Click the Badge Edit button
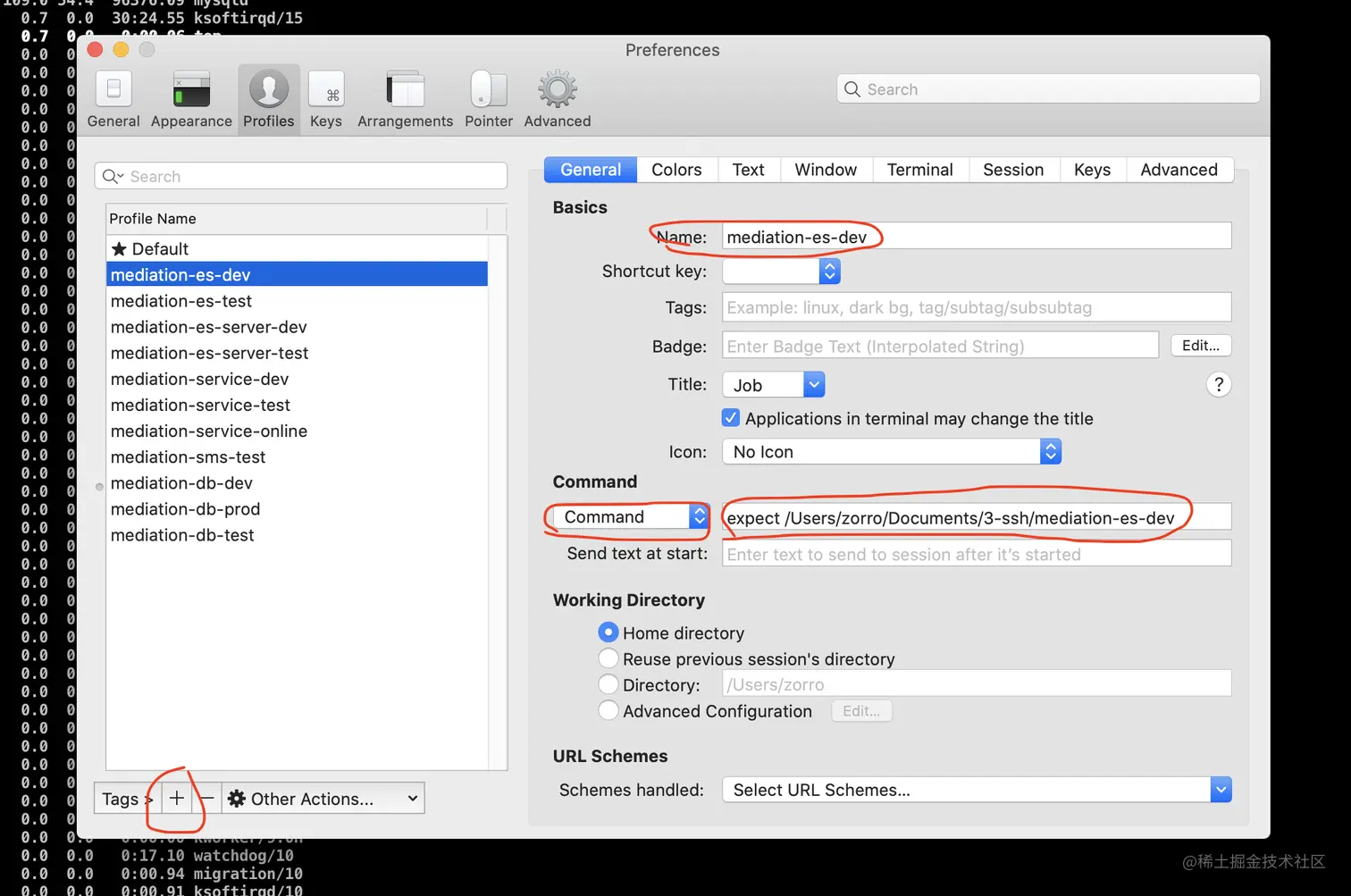Image resolution: width=1351 pixels, height=896 pixels. pos(1201,346)
